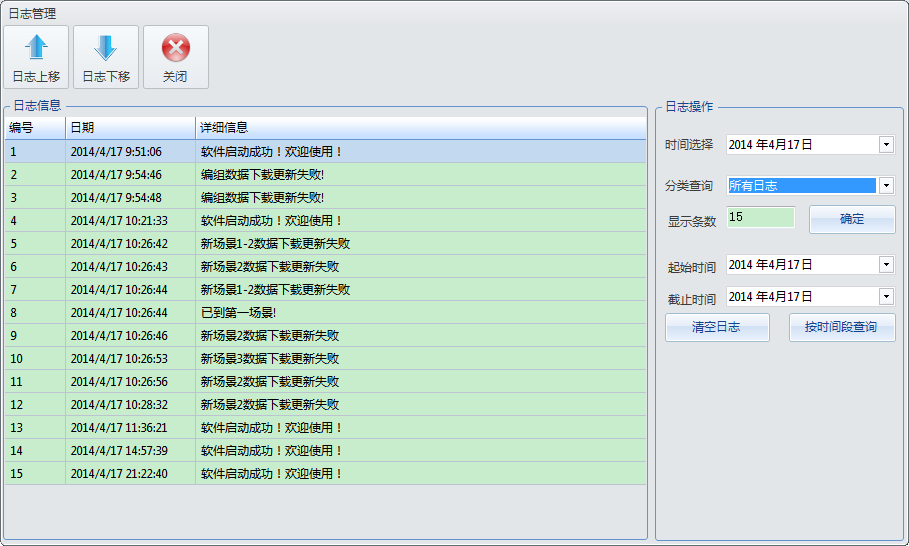This screenshot has height=546, width=909.
Task: Open the 时间选择 date dropdown
Action: [x=886, y=145]
